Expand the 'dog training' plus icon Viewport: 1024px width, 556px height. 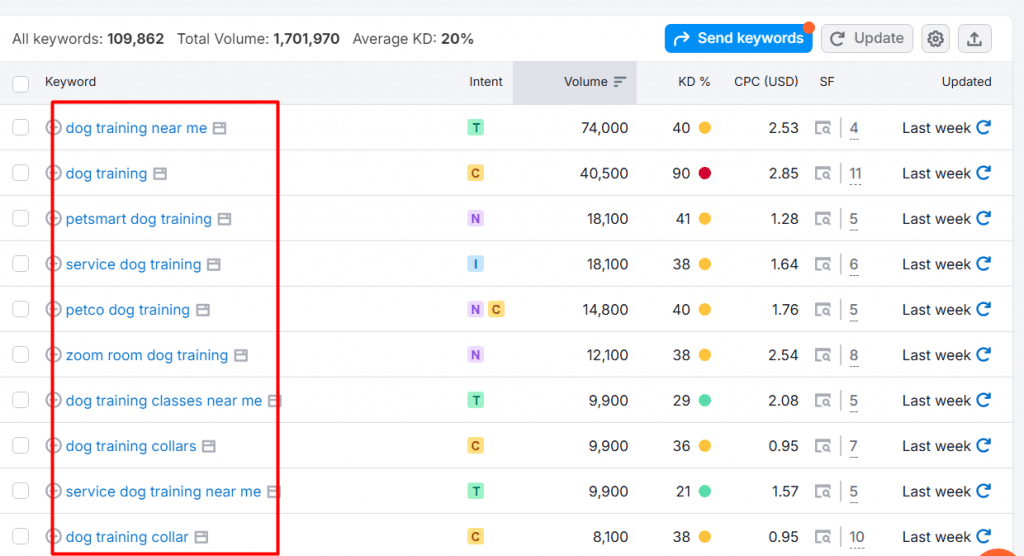pos(54,173)
